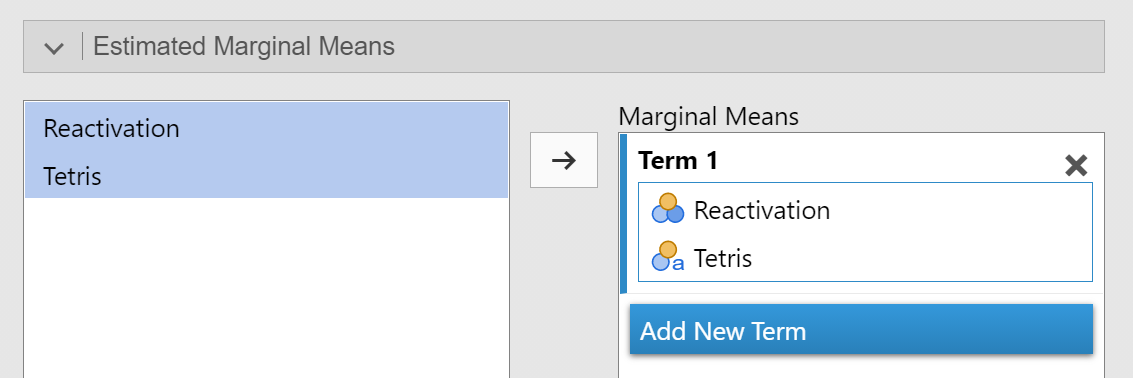The height and width of the screenshot is (378, 1133).
Task: Click the blue selection bar of Term 1
Action: (624, 213)
